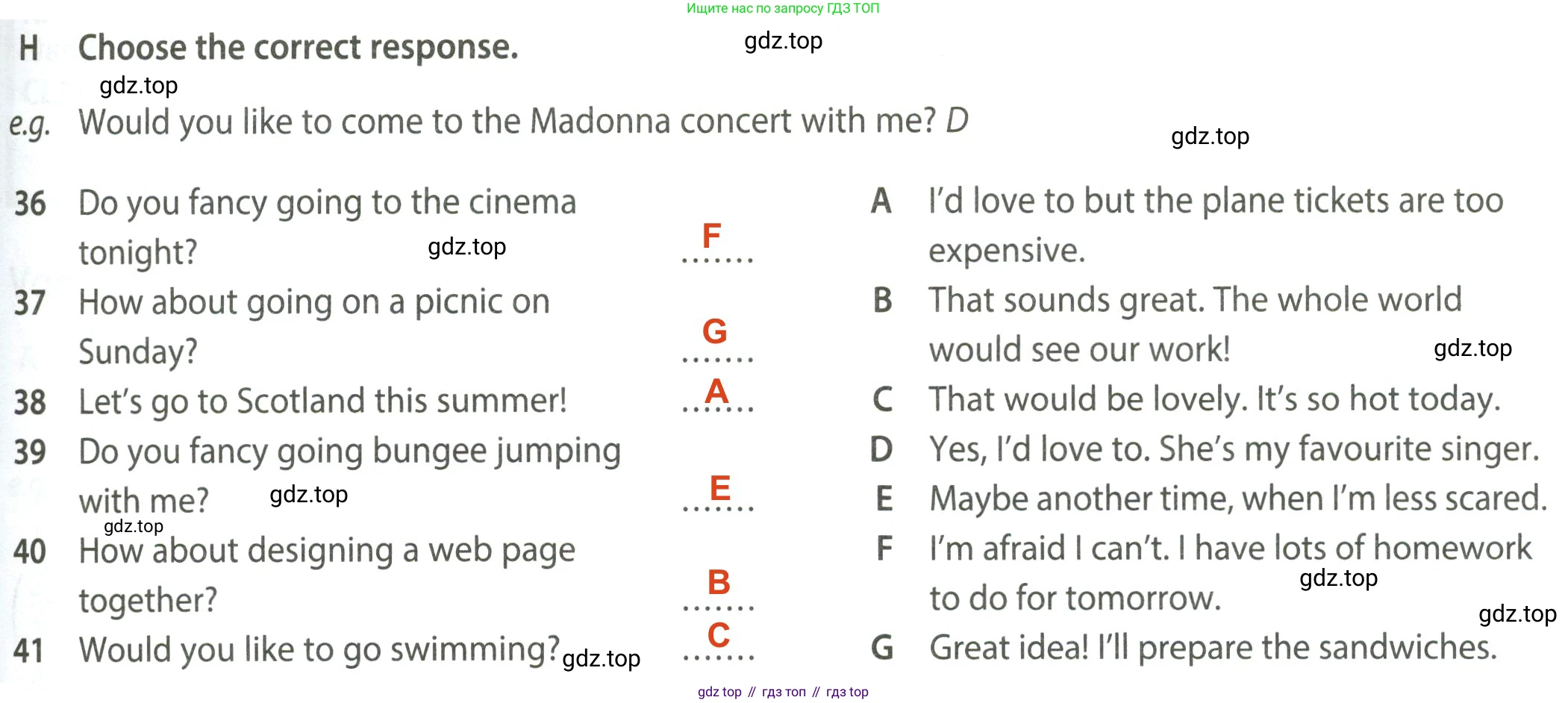Click question 38 'Let's go to Scotland'
The width and height of the screenshot is (1568, 703).
click(322, 402)
